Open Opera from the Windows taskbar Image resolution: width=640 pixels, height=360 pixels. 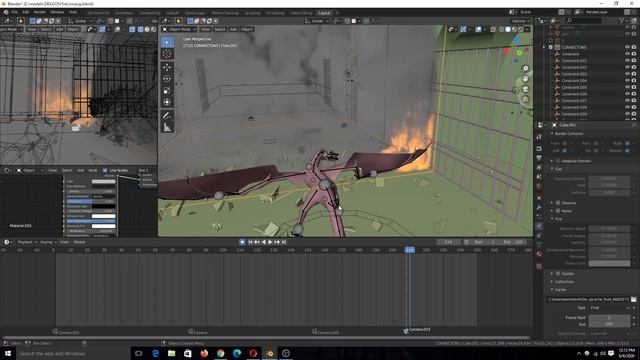(x=253, y=353)
